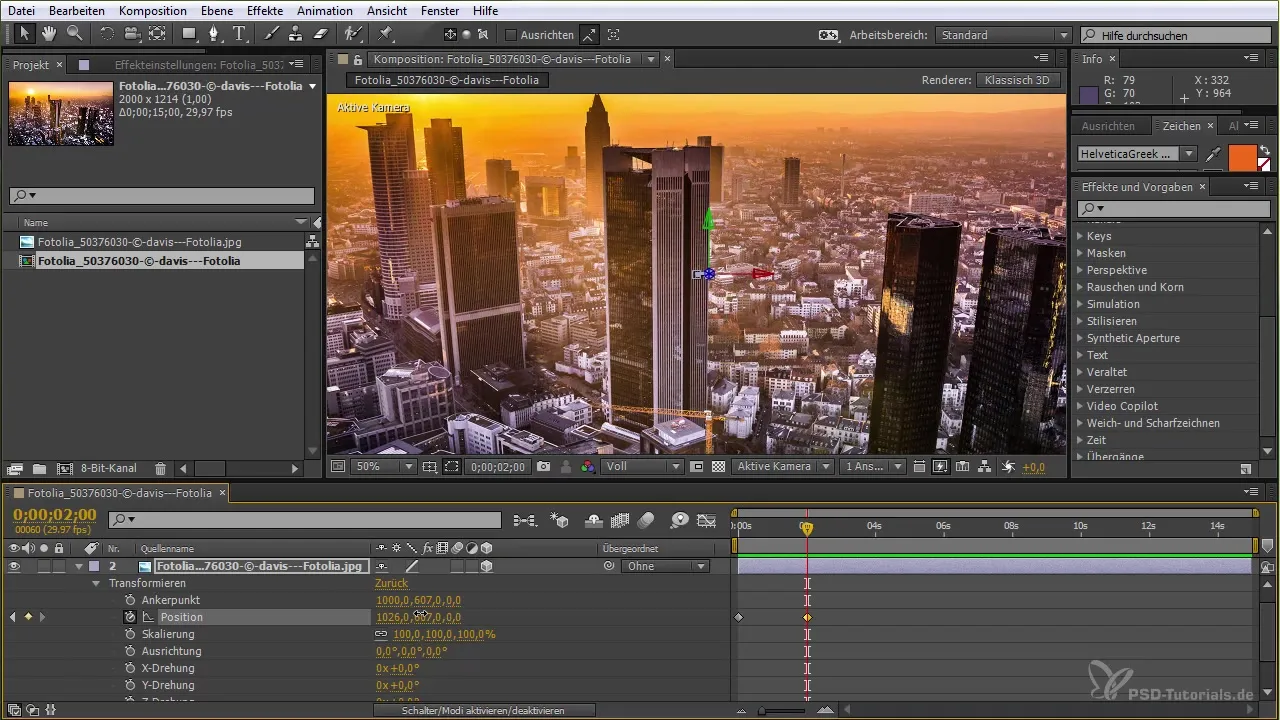
Task: Select the Pen tool
Action: pos(214,33)
